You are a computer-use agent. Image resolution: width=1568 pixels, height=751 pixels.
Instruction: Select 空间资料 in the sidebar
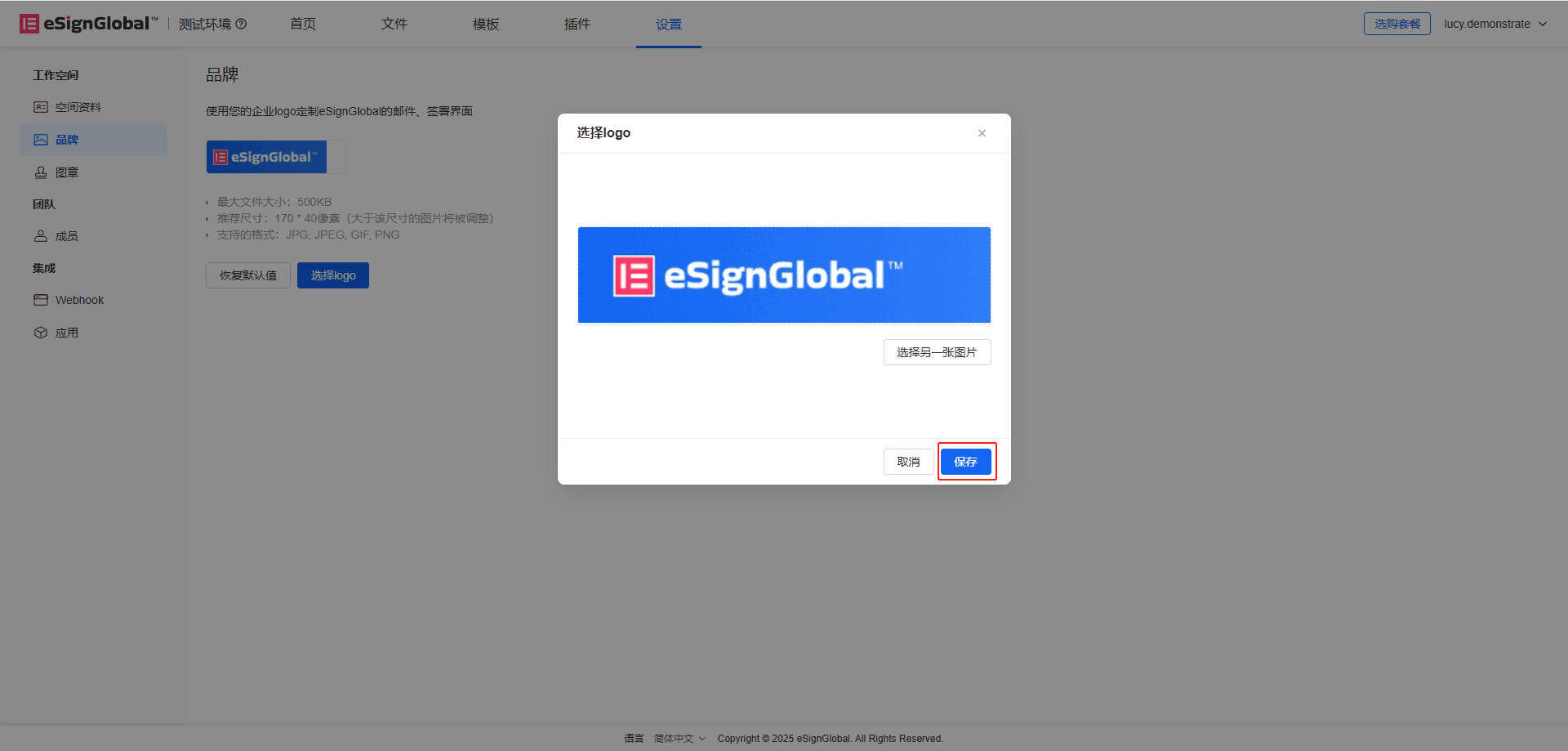coord(93,107)
